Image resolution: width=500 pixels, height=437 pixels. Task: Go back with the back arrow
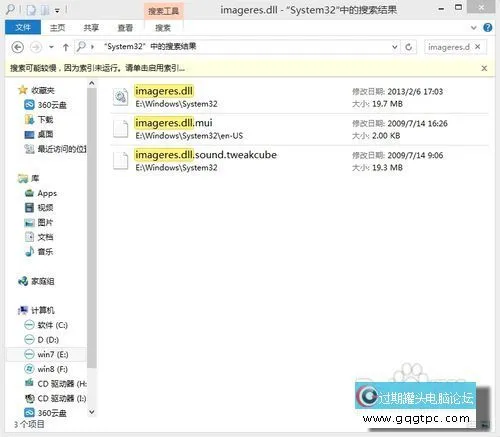(17, 47)
